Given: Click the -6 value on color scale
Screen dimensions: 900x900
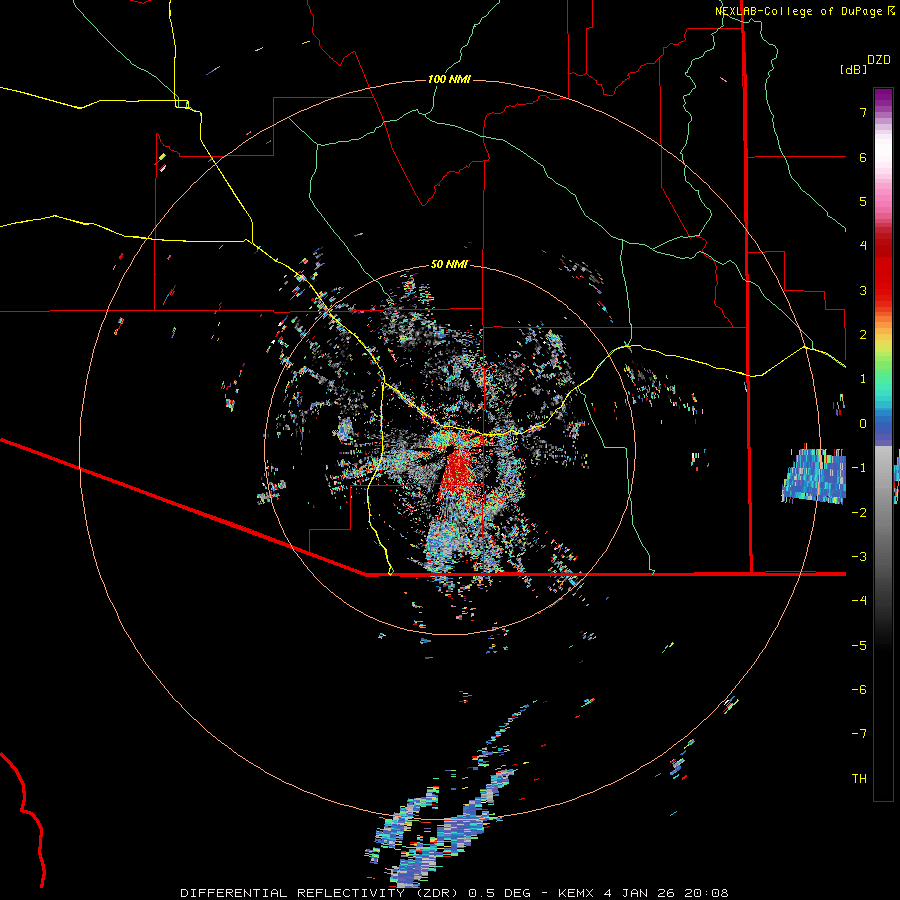Looking at the screenshot, I should pos(859,689).
